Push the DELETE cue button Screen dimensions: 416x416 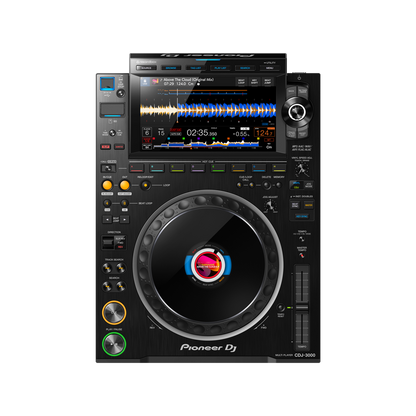coord(266,185)
